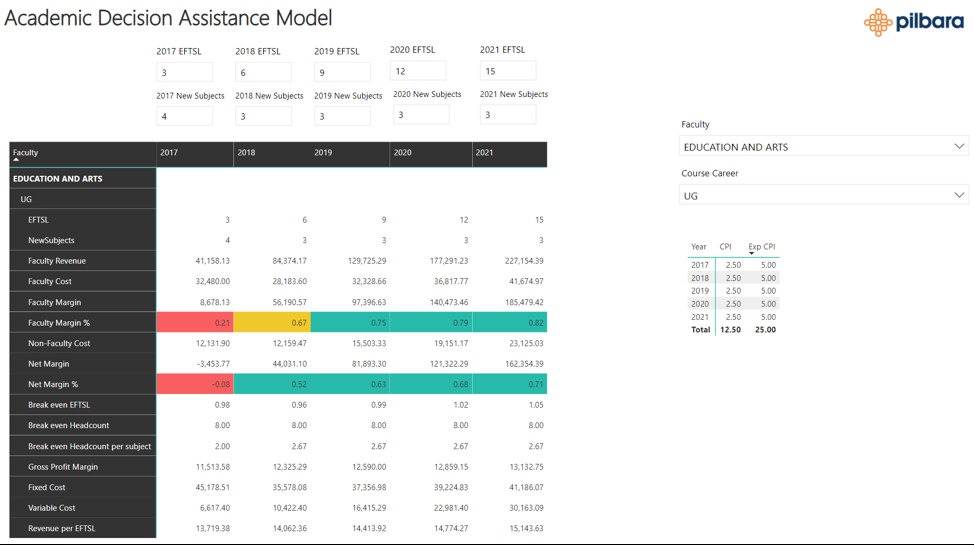The height and width of the screenshot is (545, 974).
Task: Select the Fixed Cost row header
Action: (83, 487)
